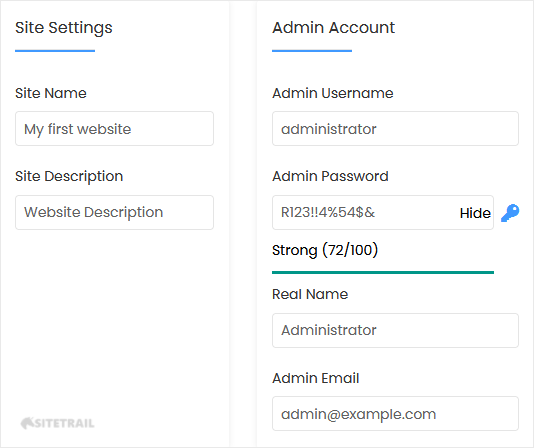Click the Site Description input field
Screen dimensions: 534x448
pyautogui.click(x=114, y=212)
